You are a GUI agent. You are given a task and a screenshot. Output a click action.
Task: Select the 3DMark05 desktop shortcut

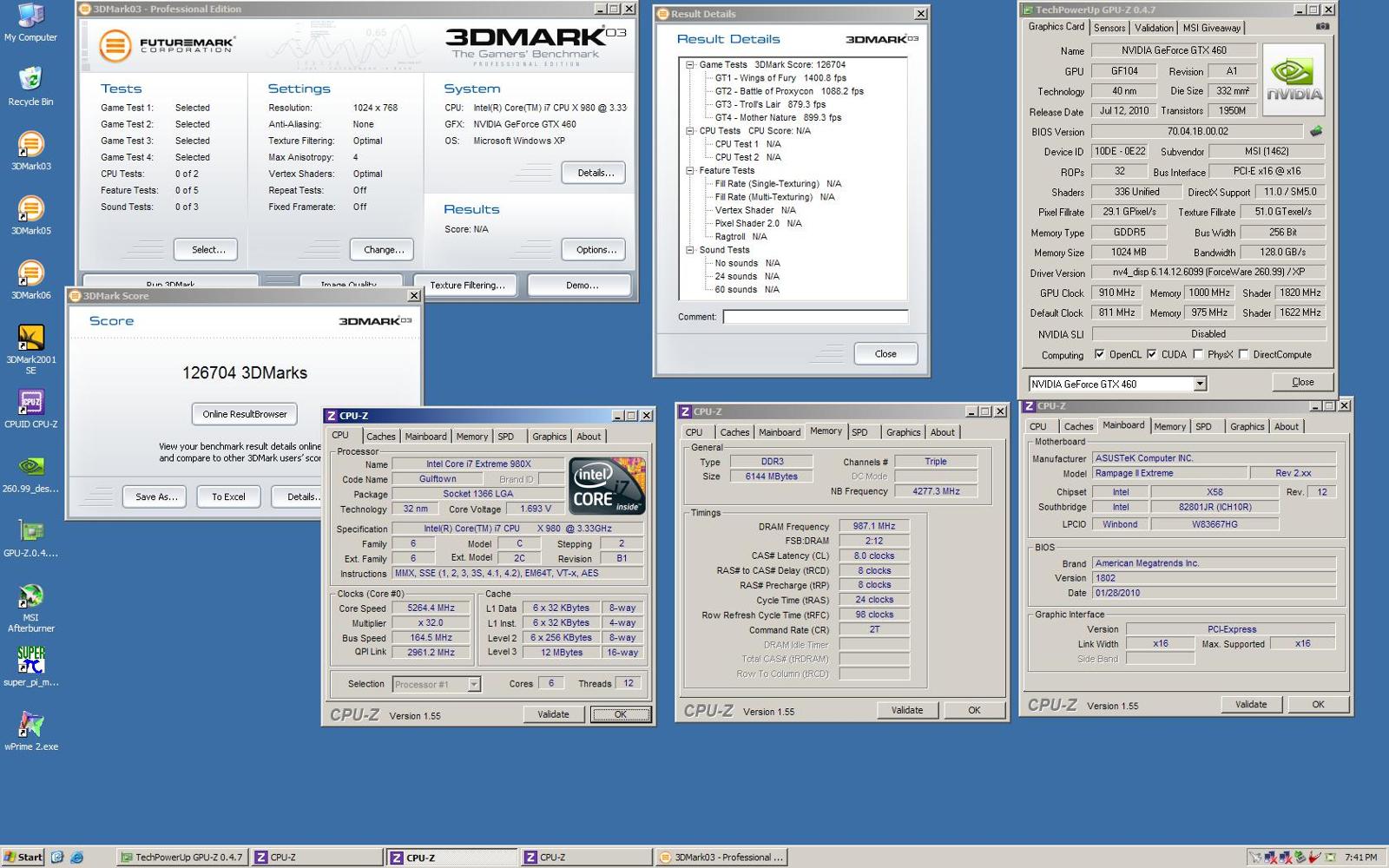[x=30, y=215]
